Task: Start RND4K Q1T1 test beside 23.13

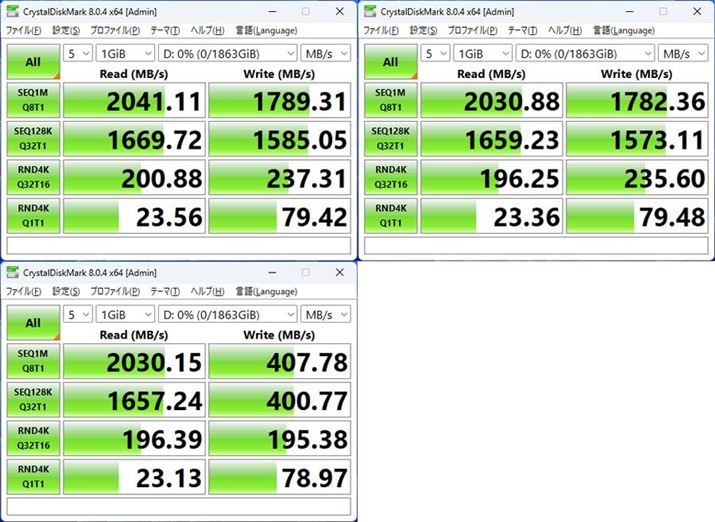Action: pyautogui.click(x=33, y=476)
